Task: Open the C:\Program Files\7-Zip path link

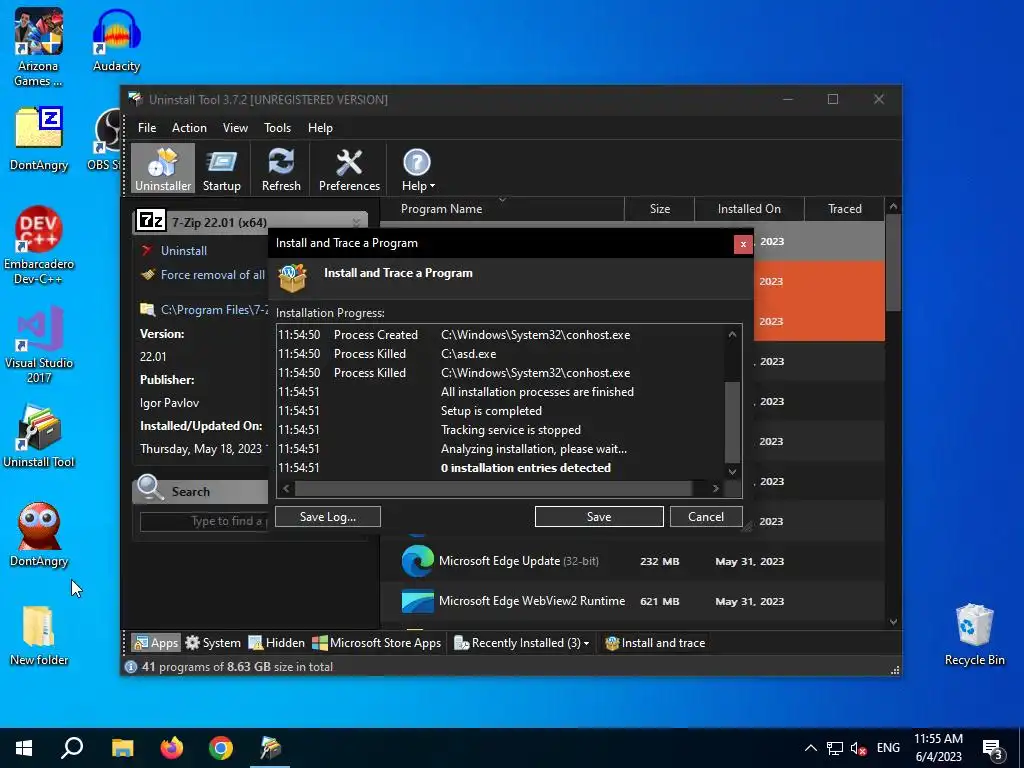Action: (x=214, y=310)
